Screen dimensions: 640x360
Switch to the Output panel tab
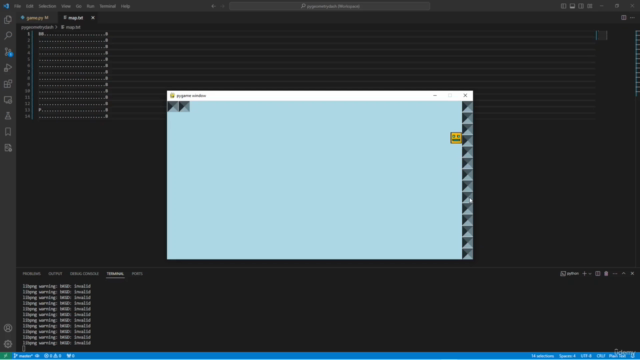(55, 273)
